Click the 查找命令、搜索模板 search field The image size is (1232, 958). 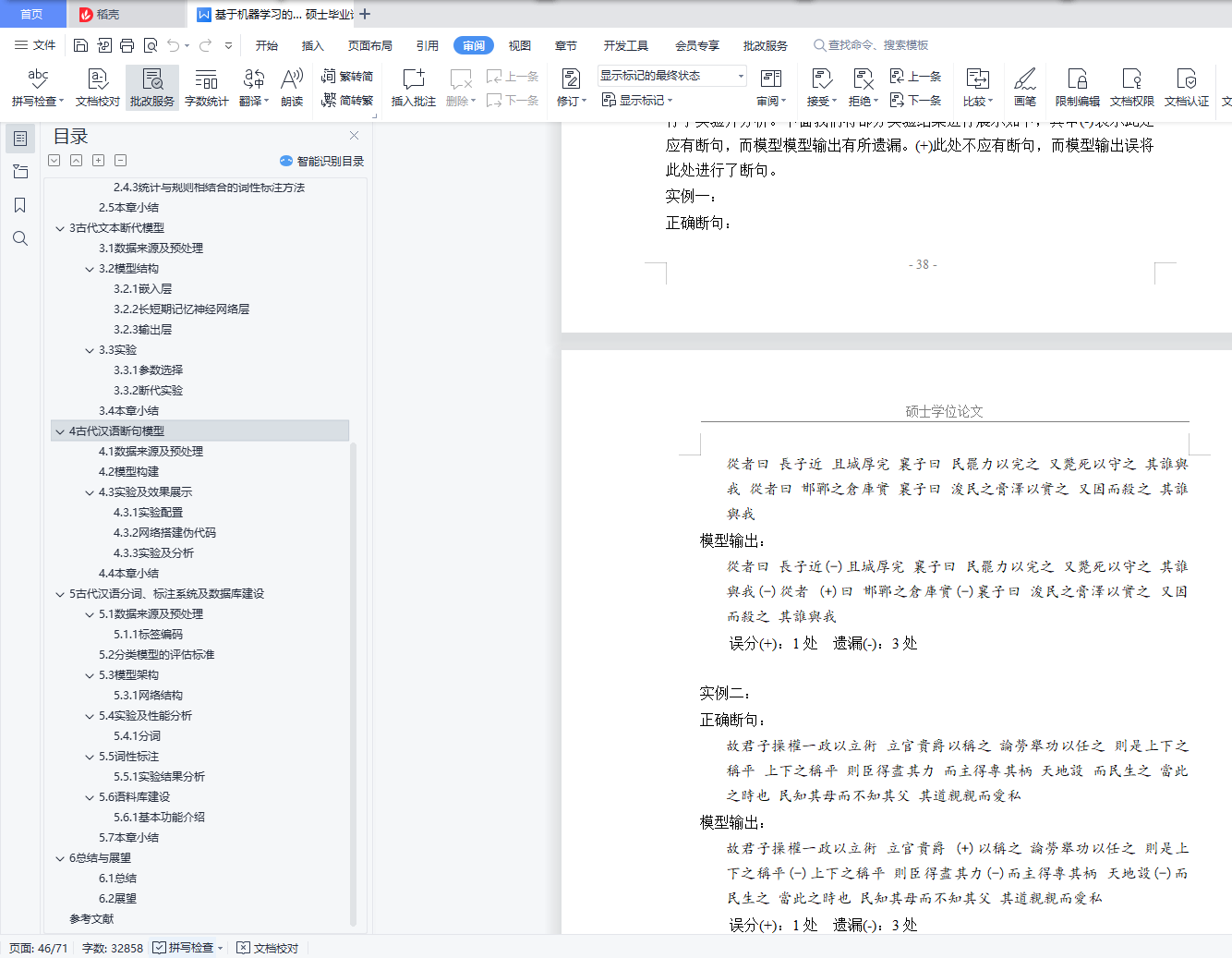tap(871, 45)
